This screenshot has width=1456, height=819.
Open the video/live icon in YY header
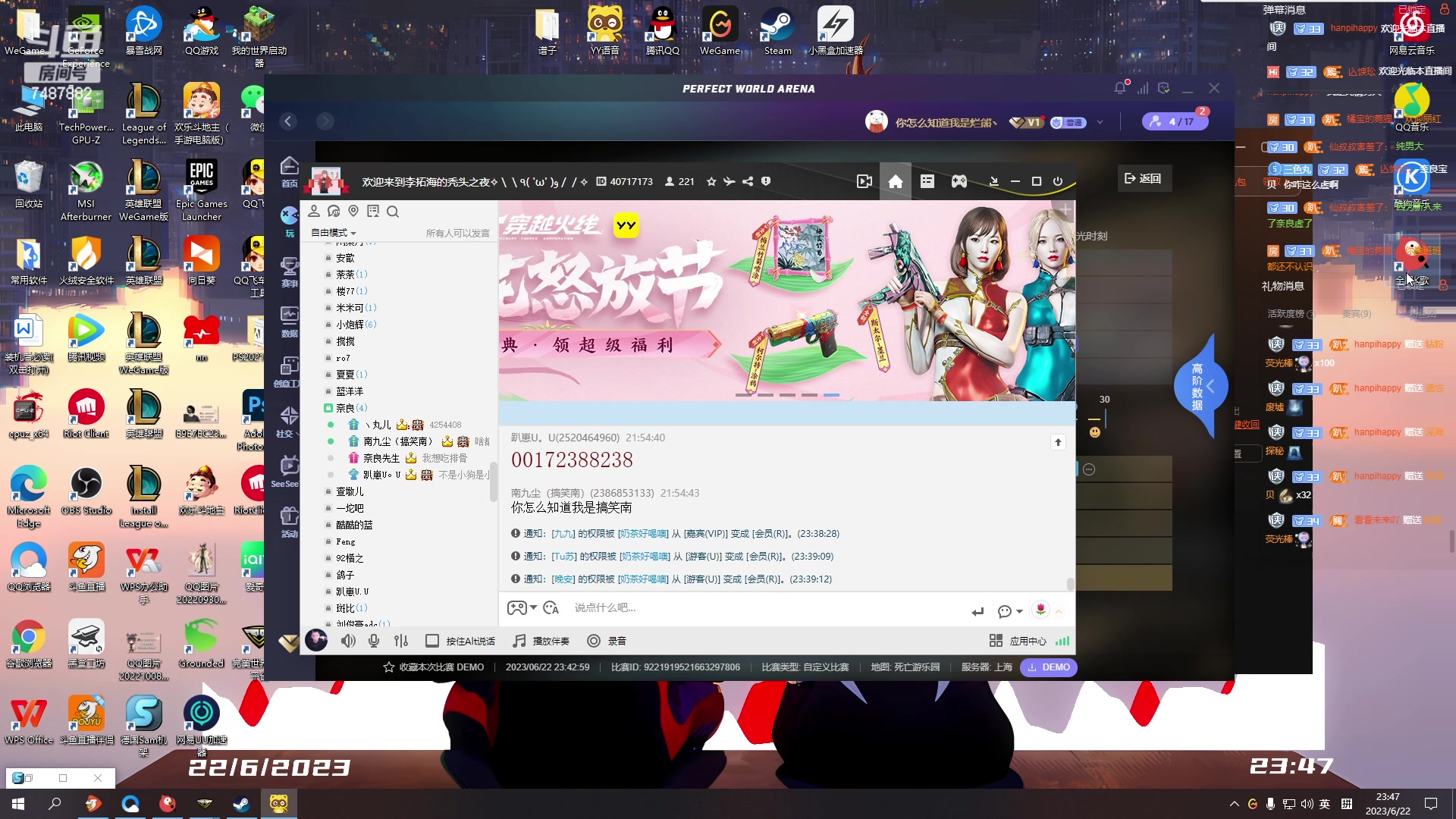click(864, 181)
